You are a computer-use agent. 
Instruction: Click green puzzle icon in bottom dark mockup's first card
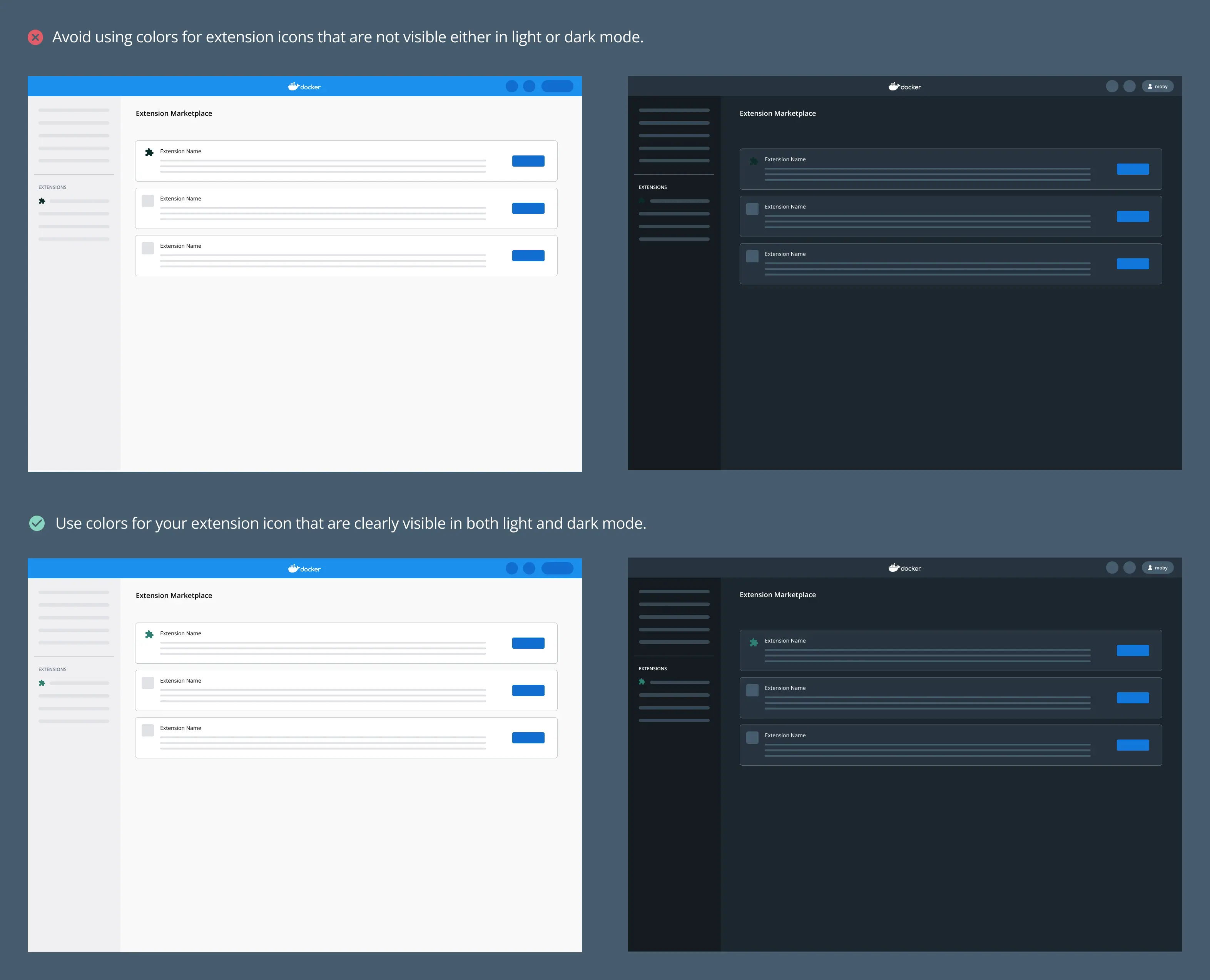tap(753, 643)
